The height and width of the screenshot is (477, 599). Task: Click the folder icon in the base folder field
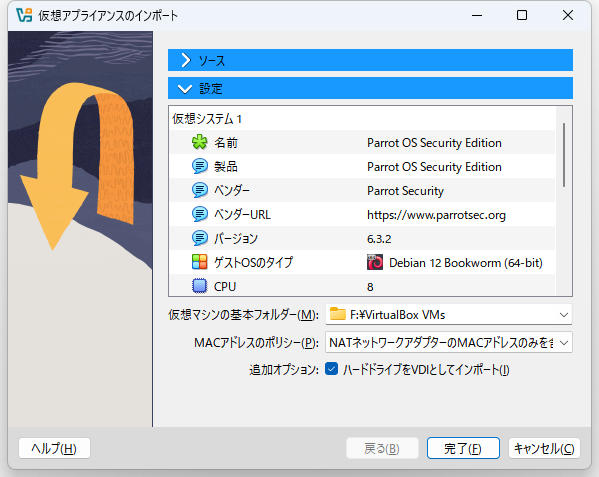338,314
